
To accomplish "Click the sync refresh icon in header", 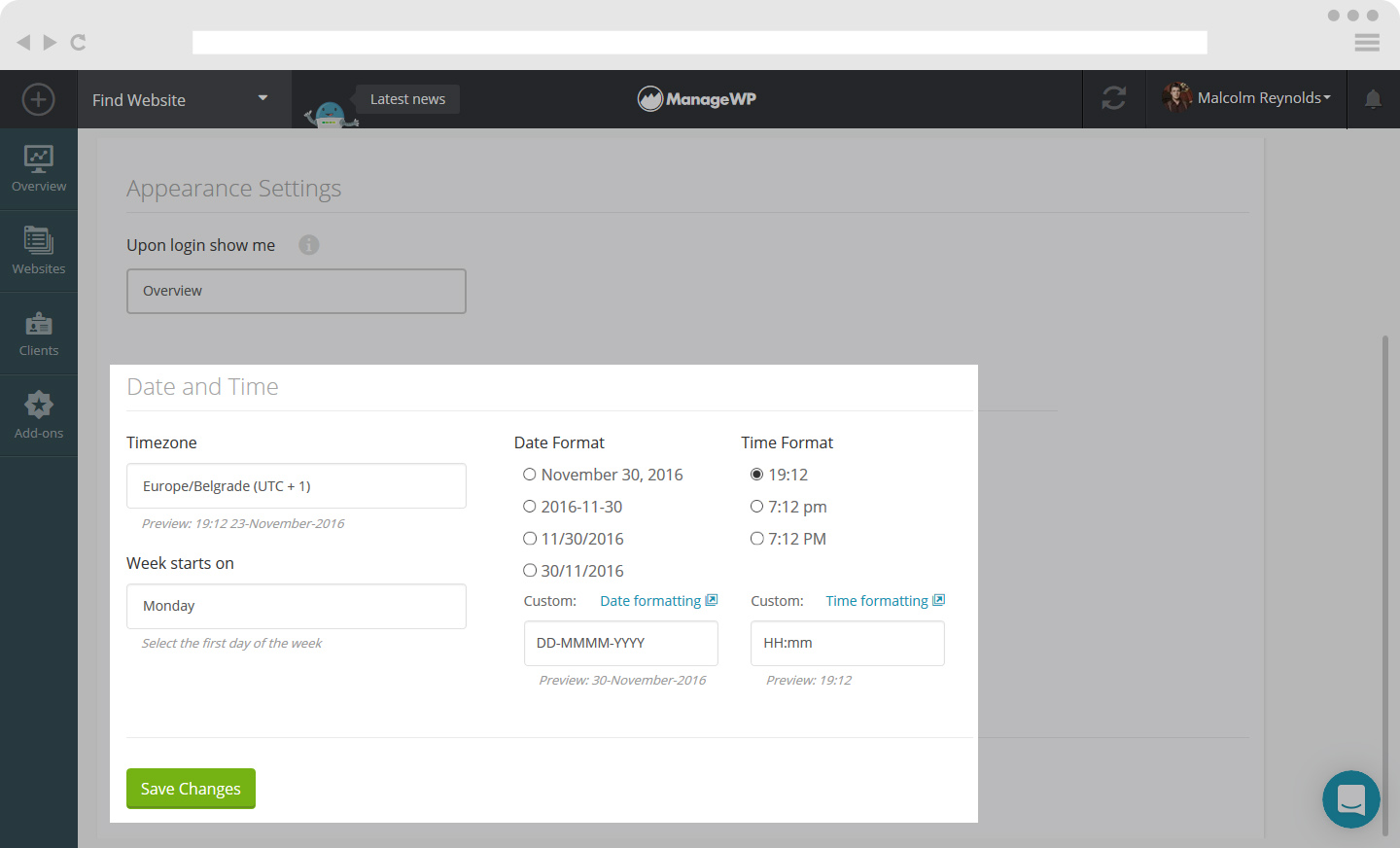I will pos(1114,98).
